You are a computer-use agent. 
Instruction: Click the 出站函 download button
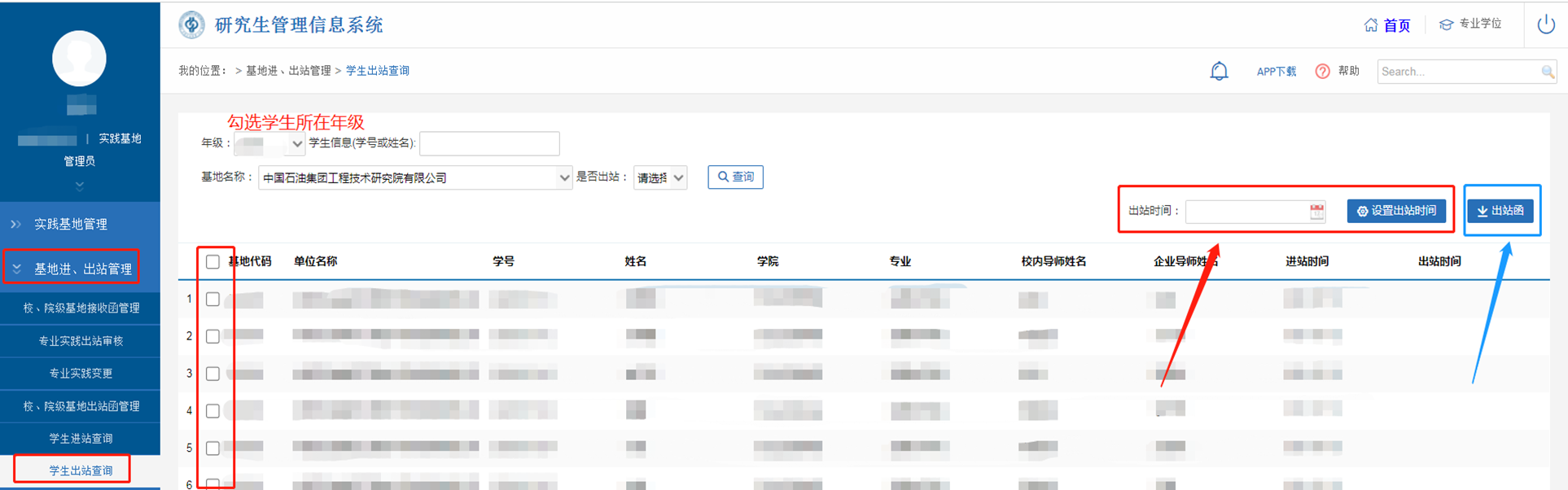[1500, 211]
